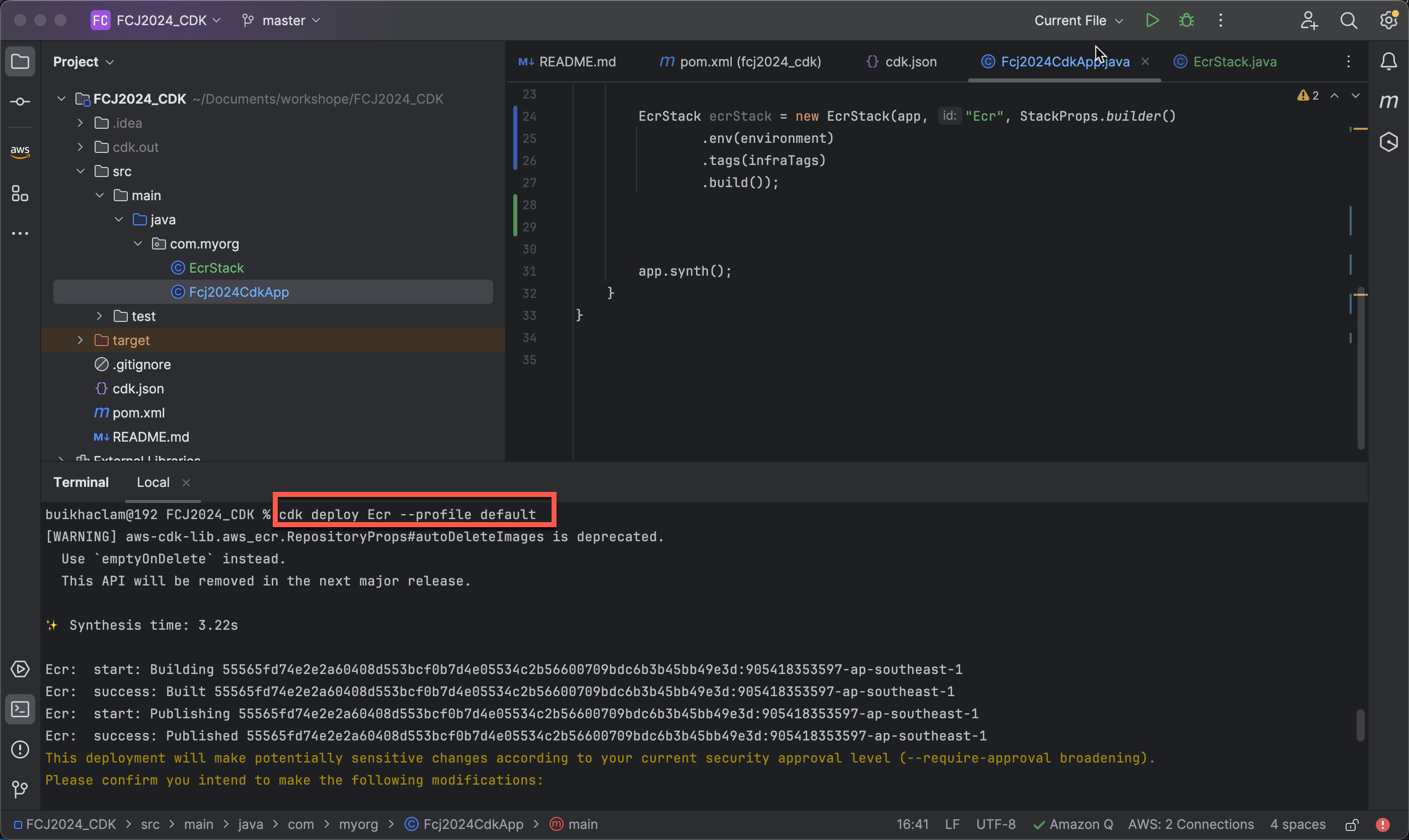Open the Notifications bell
The width and height of the screenshot is (1409, 840).
pos(1388,61)
